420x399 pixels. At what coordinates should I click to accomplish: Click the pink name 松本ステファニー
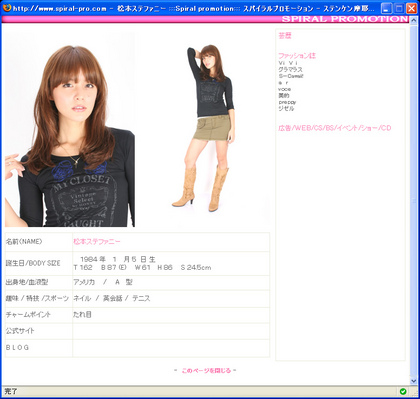97,242
